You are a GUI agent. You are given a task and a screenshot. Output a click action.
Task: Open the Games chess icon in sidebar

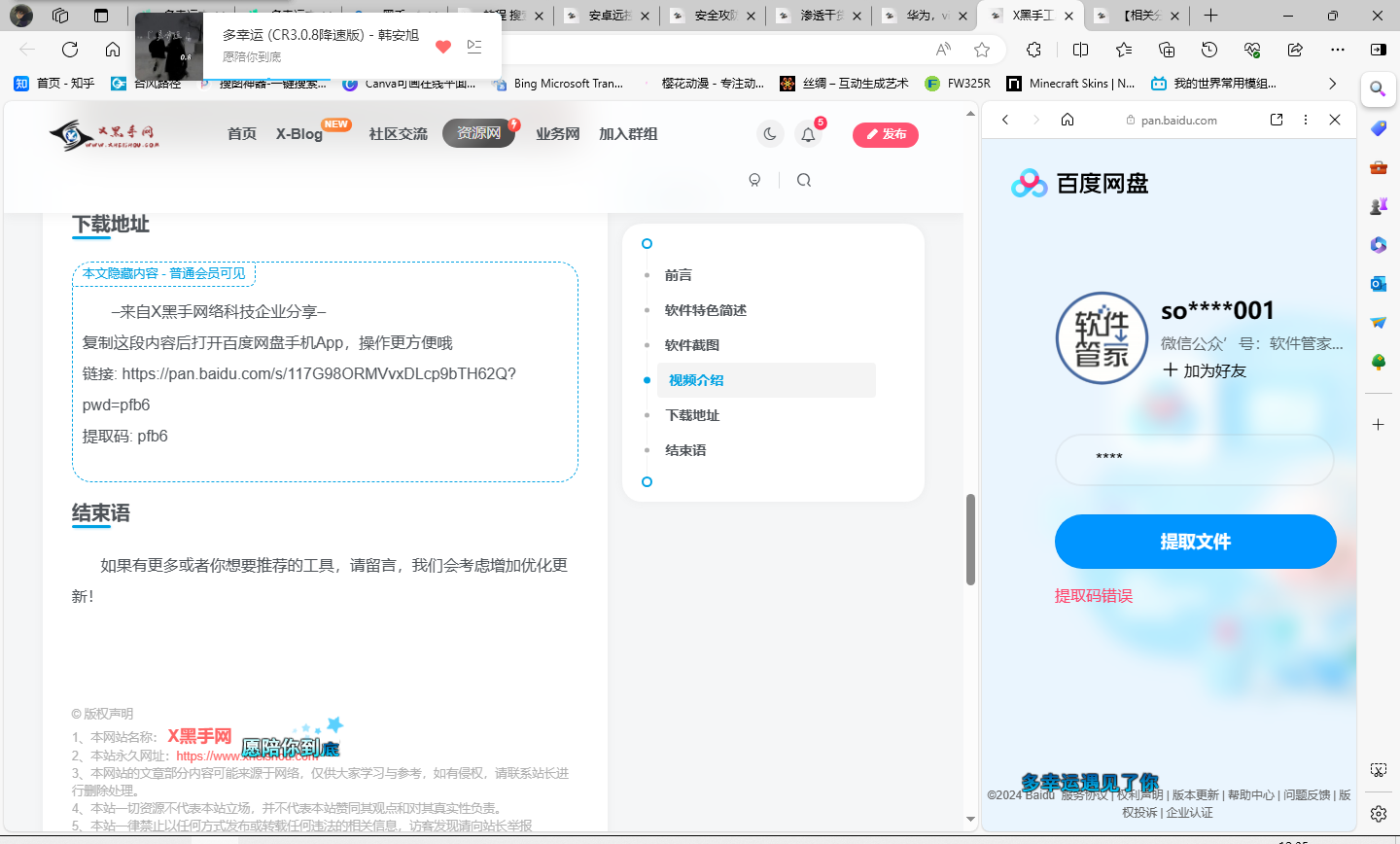[1378, 206]
